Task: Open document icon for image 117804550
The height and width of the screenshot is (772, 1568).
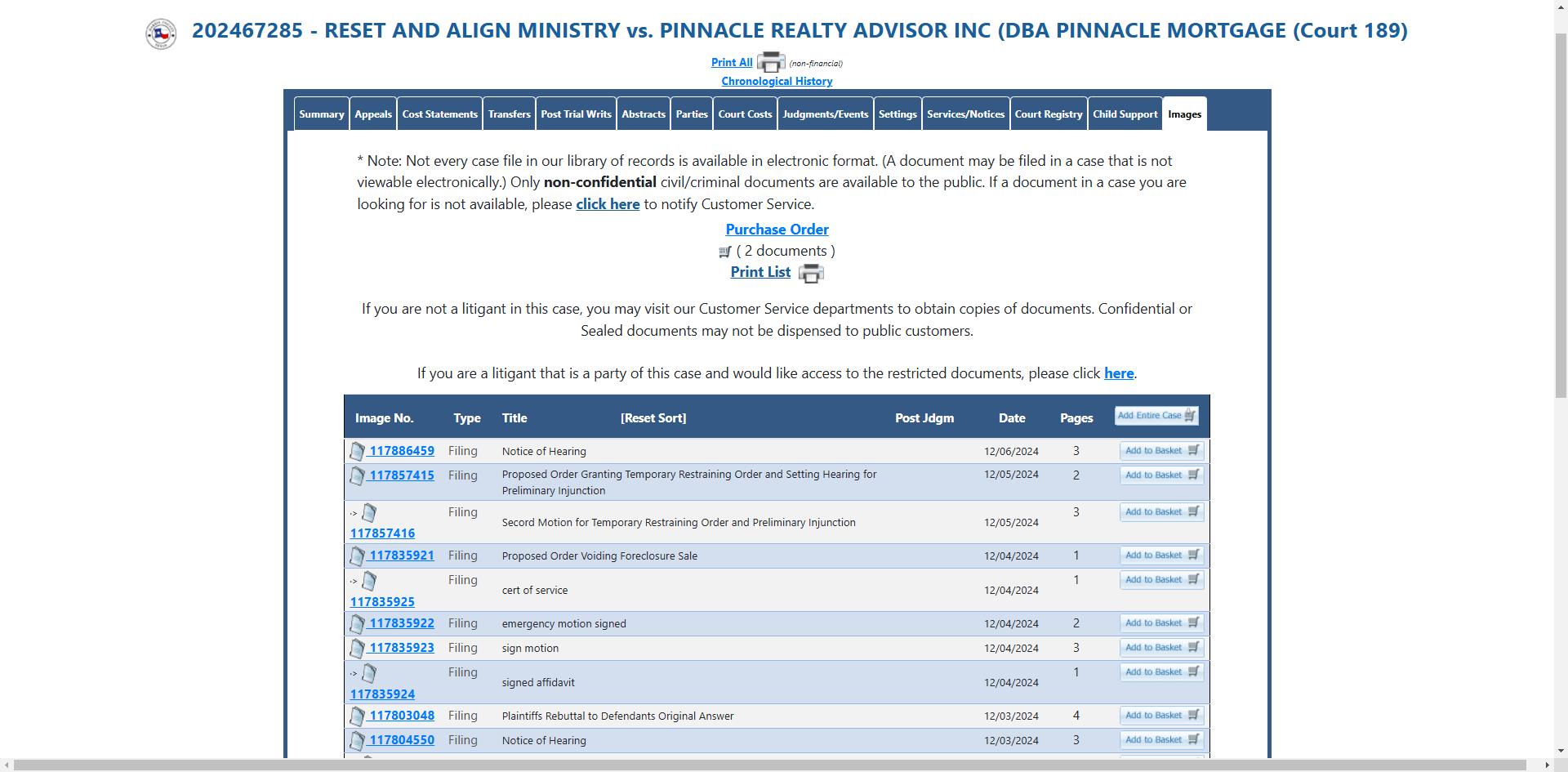Action: click(x=357, y=740)
